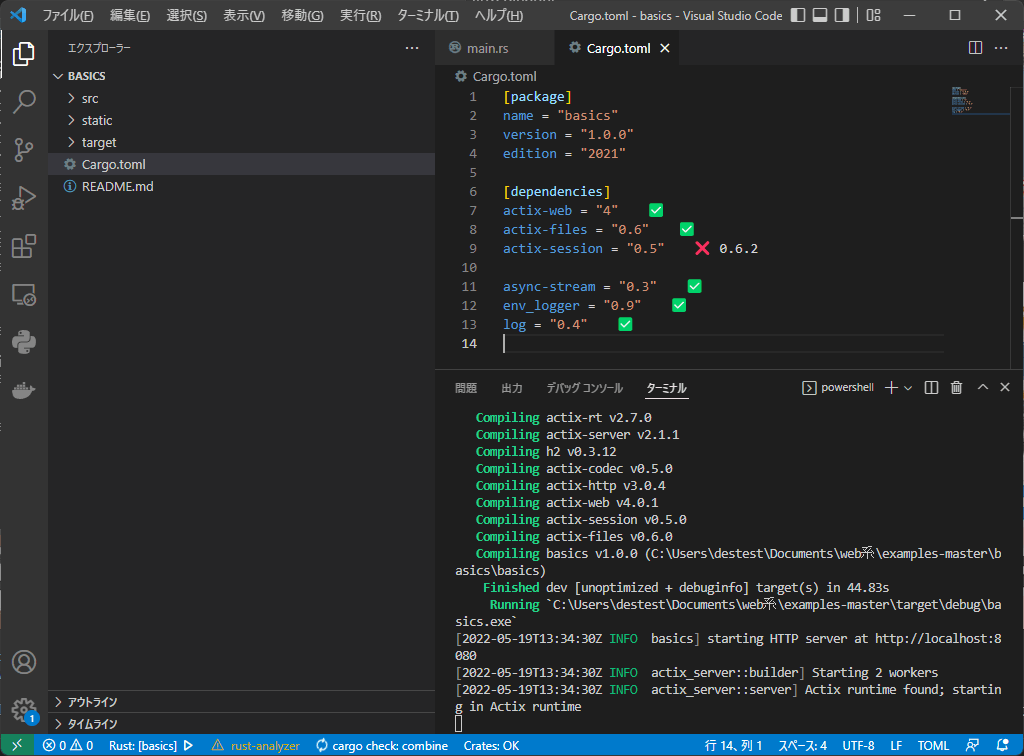Split the editor right

(975, 48)
